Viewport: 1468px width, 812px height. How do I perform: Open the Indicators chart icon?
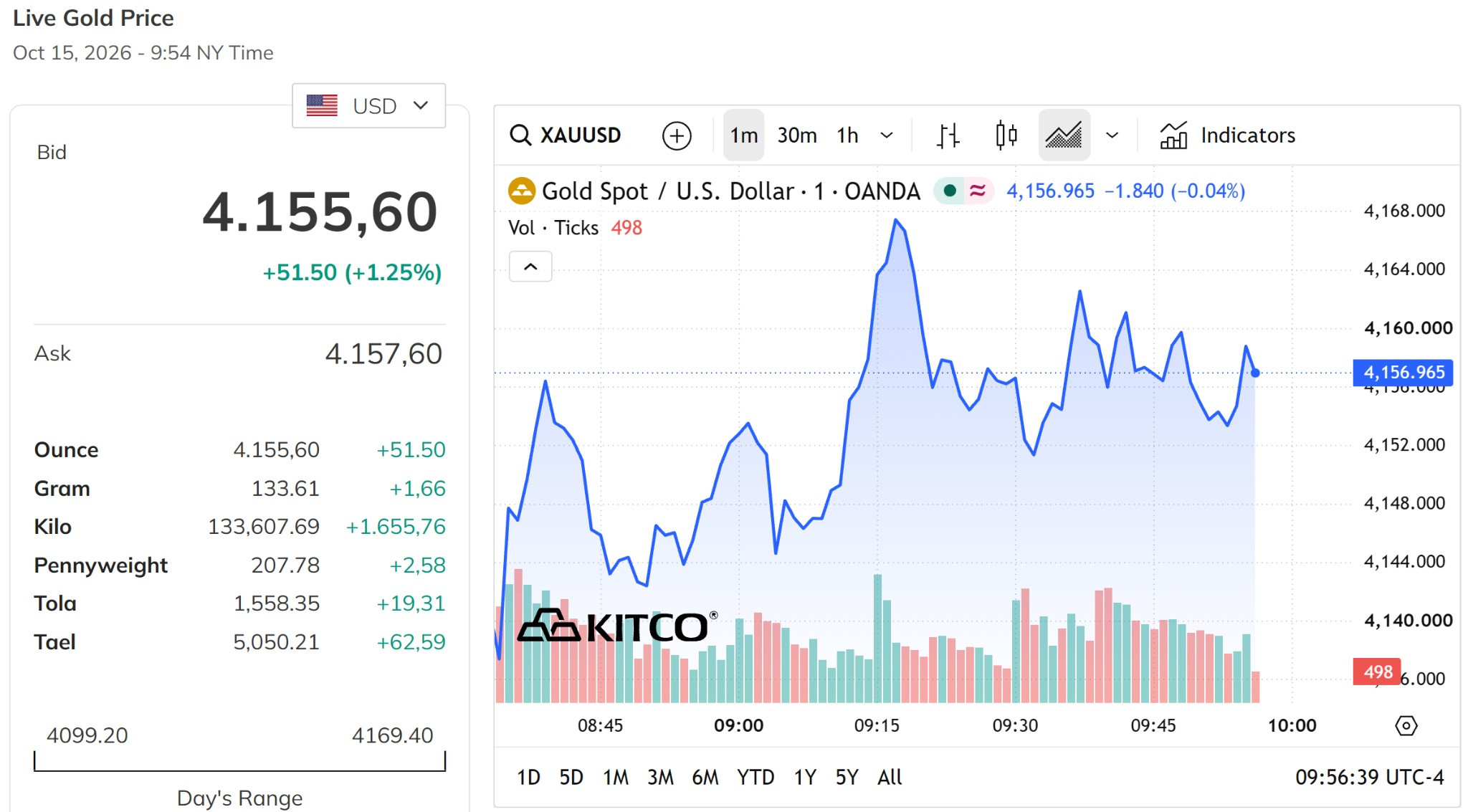pos(1173,135)
